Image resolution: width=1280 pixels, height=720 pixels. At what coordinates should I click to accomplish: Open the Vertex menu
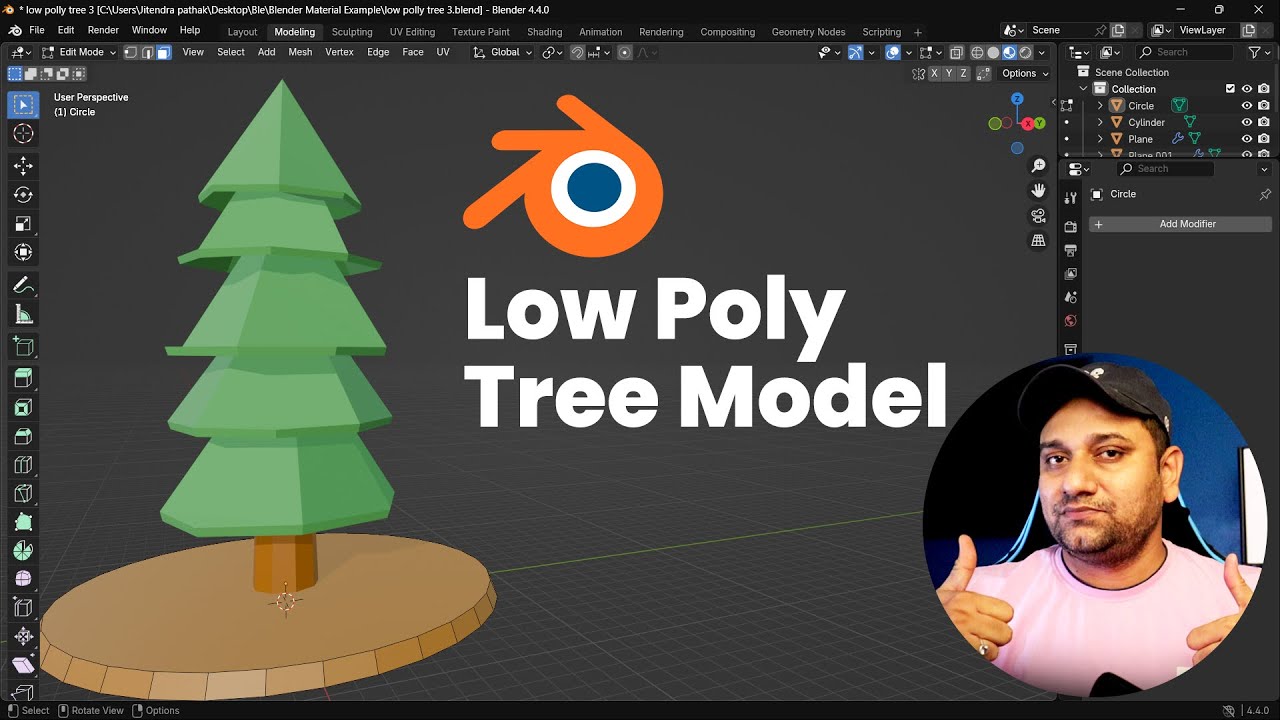click(339, 52)
